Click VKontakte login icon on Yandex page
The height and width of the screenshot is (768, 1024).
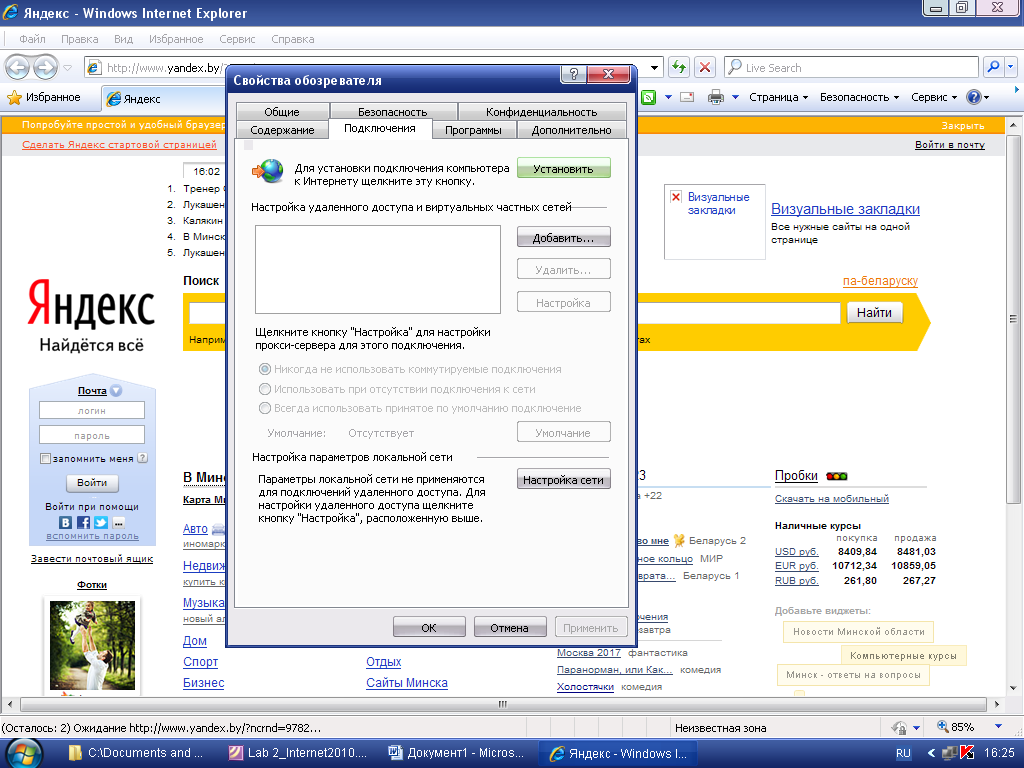(65, 522)
